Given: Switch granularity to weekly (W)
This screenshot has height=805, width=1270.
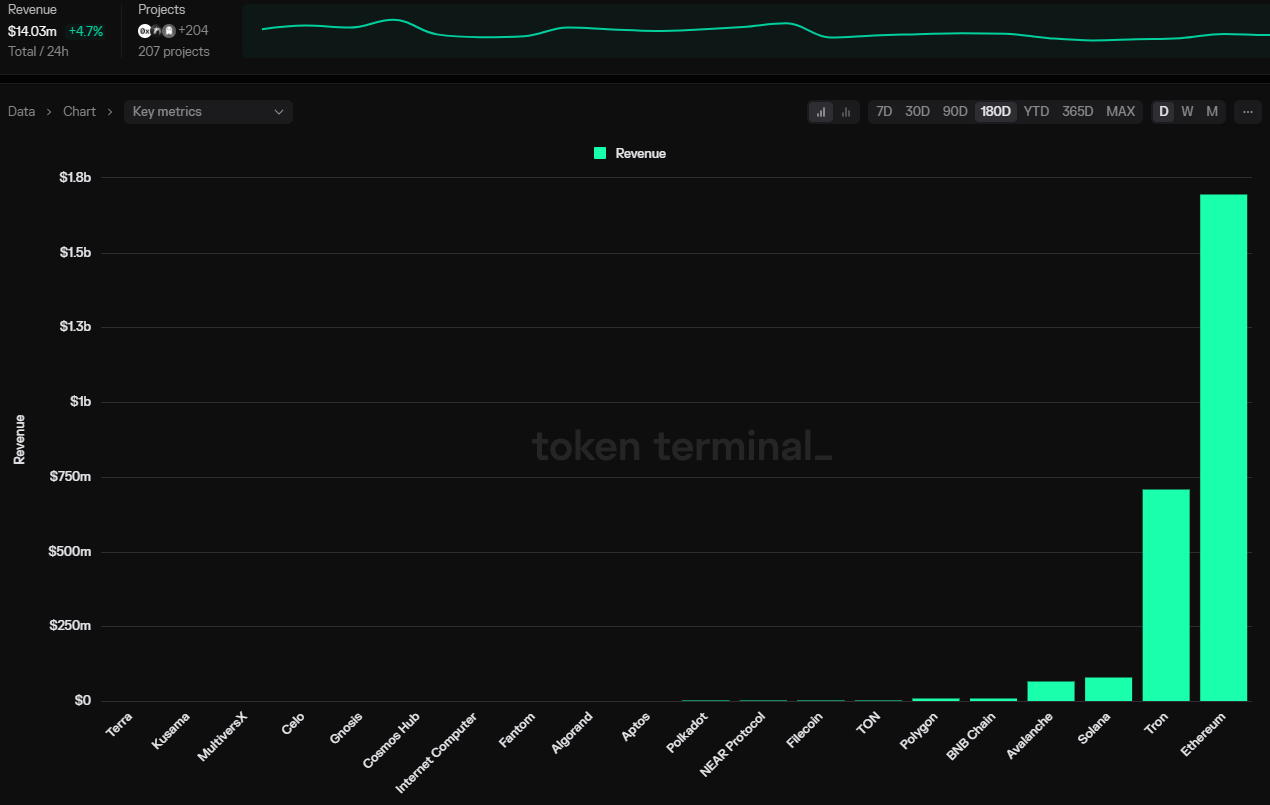Looking at the screenshot, I should (x=1187, y=112).
